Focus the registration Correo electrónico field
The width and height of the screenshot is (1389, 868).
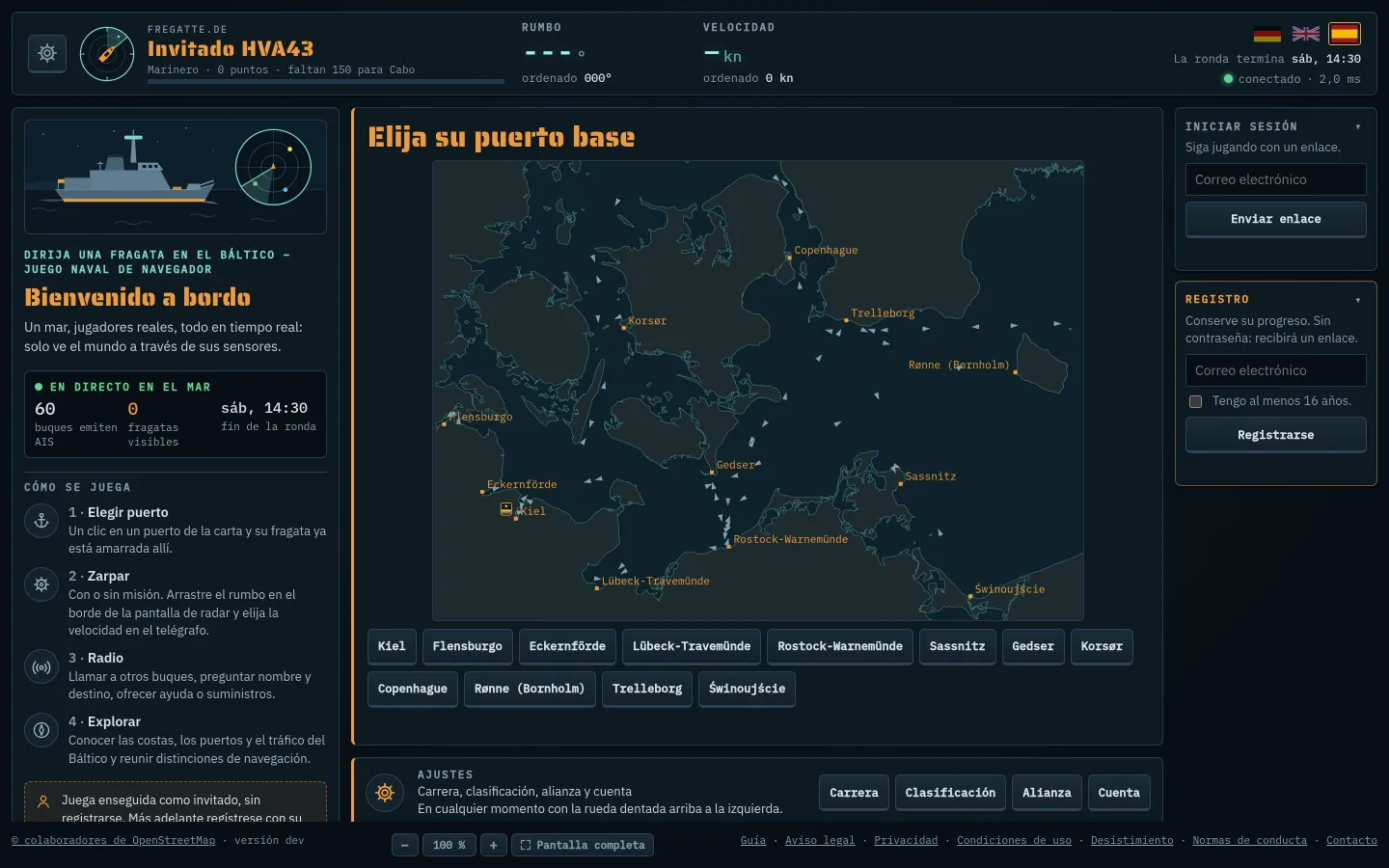pyautogui.click(x=1275, y=370)
